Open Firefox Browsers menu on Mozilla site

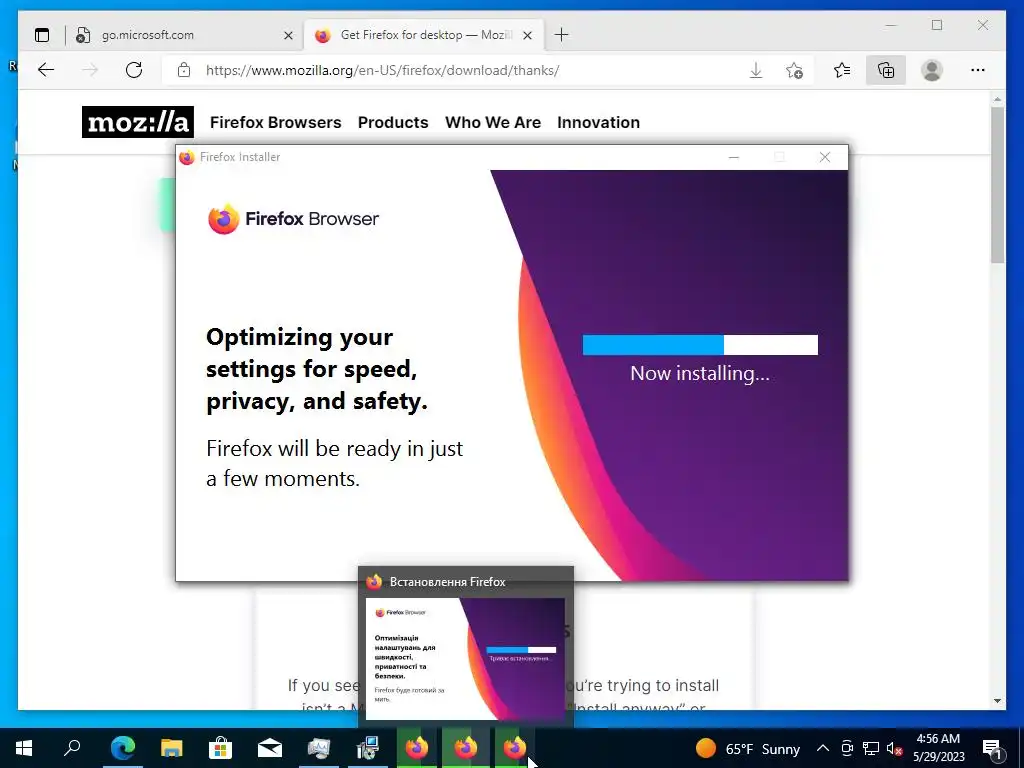pos(276,122)
